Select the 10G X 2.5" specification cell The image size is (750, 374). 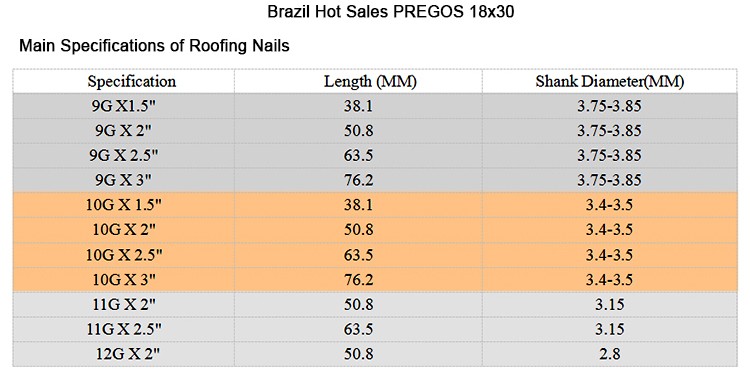coord(124,255)
